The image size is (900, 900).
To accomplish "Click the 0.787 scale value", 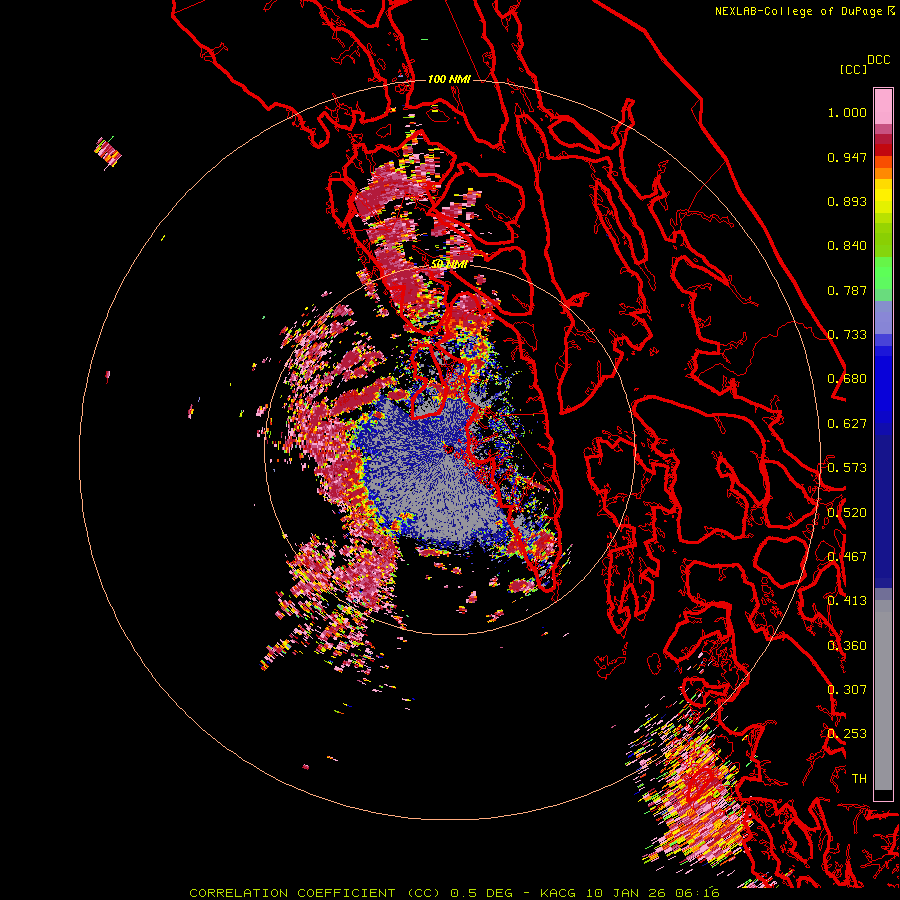I will point(847,290).
